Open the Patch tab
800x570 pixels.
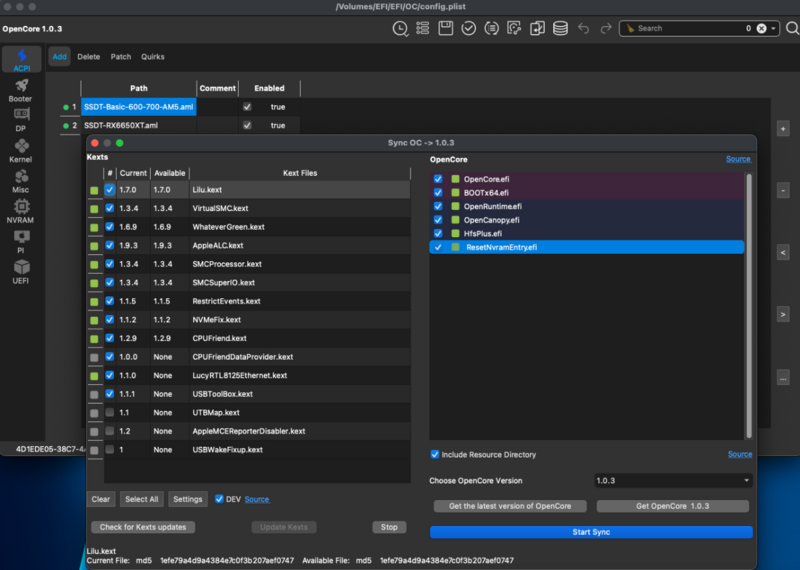(x=120, y=57)
